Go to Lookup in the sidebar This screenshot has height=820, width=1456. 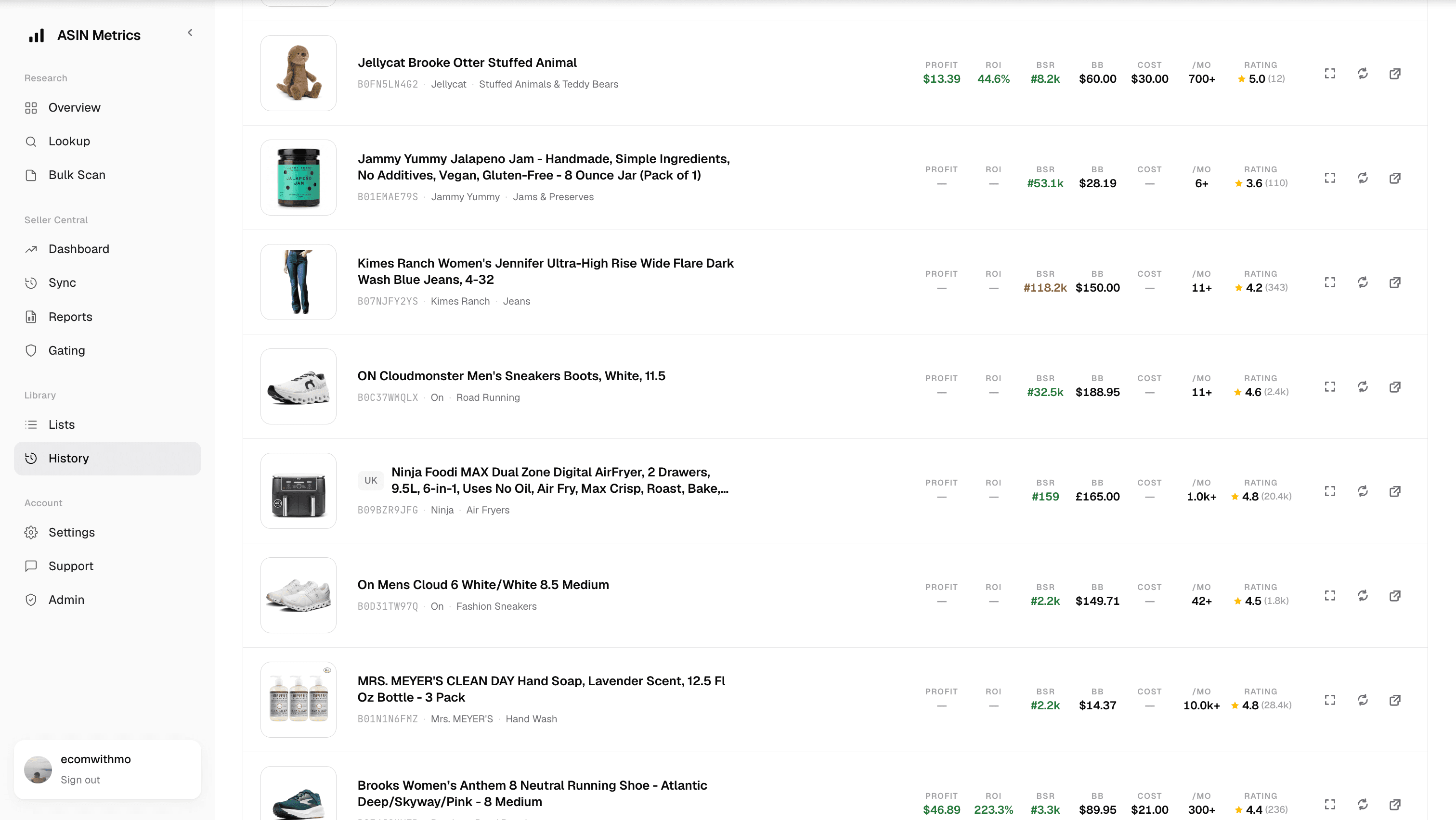107,141
